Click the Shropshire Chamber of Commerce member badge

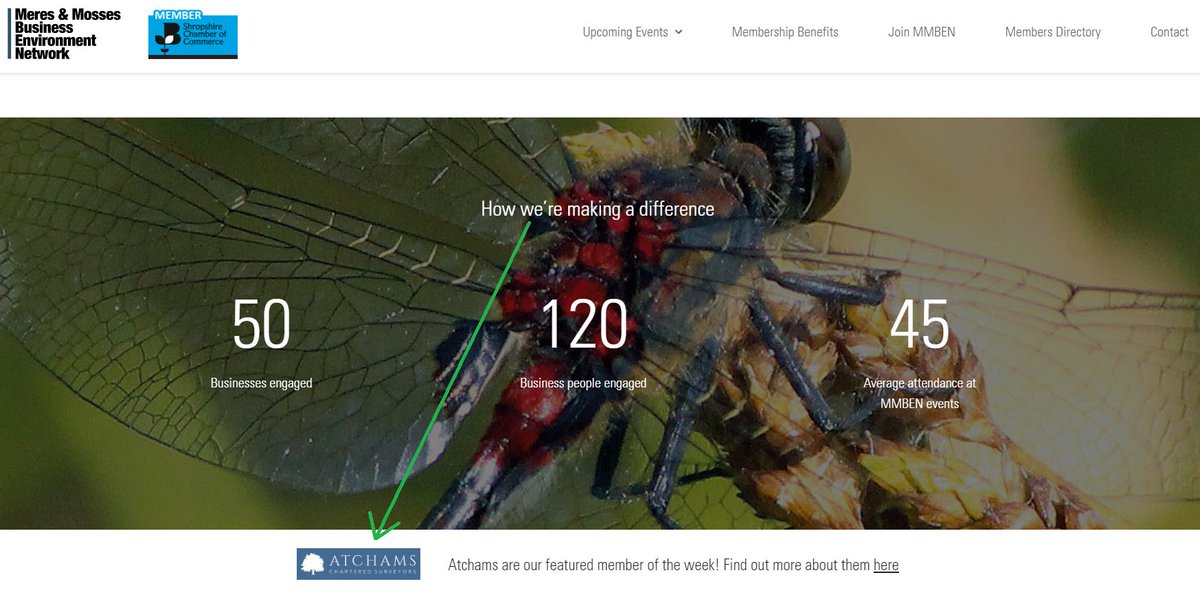[x=193, y=35]
